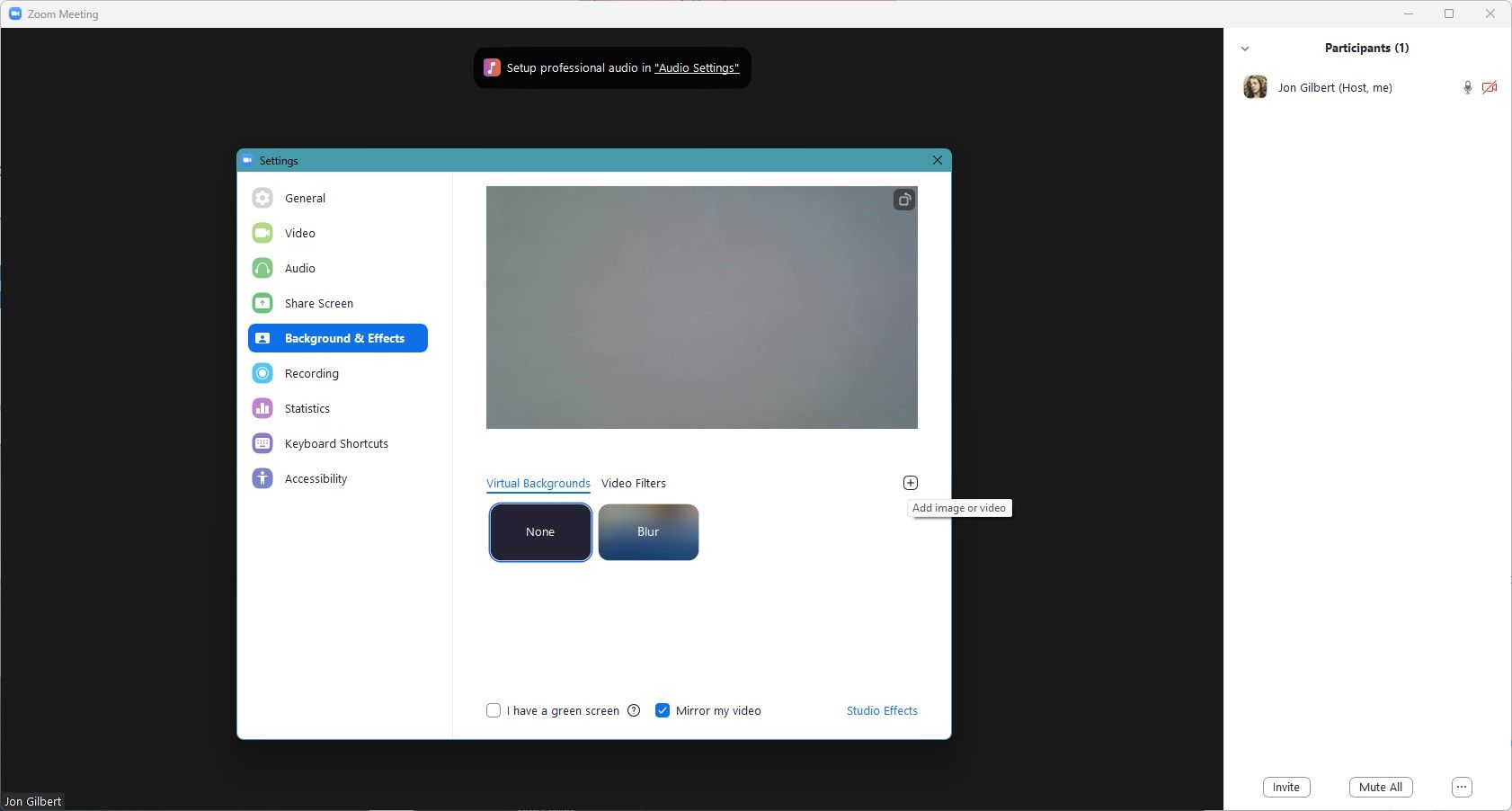1512x811 pixels.
Task: Open the Keyboard Shortcuts settings section
Action: (x=335, y=443)
